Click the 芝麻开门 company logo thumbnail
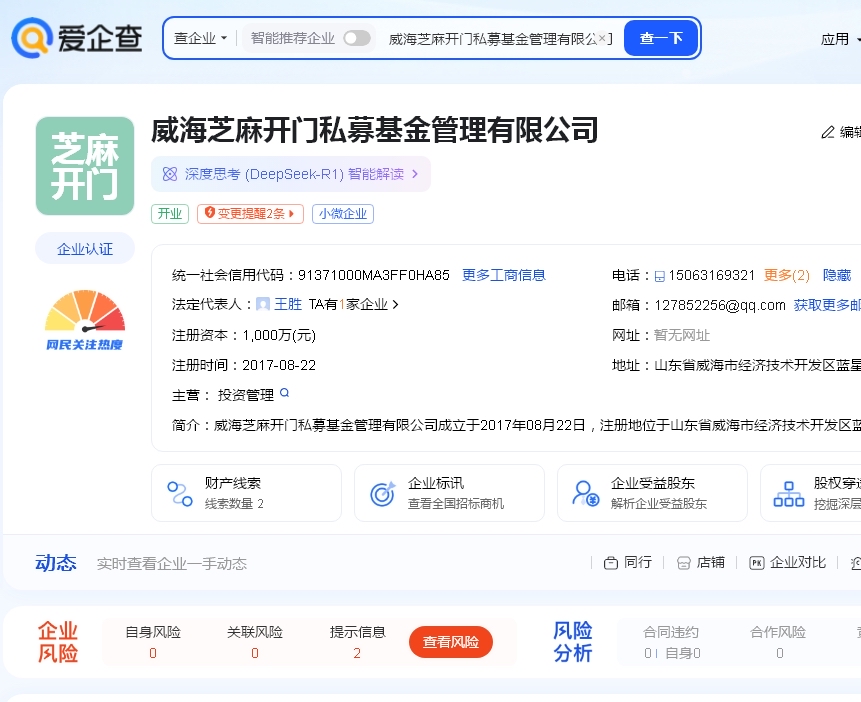This screenshot has height=702, width=861. click(85, 166)
